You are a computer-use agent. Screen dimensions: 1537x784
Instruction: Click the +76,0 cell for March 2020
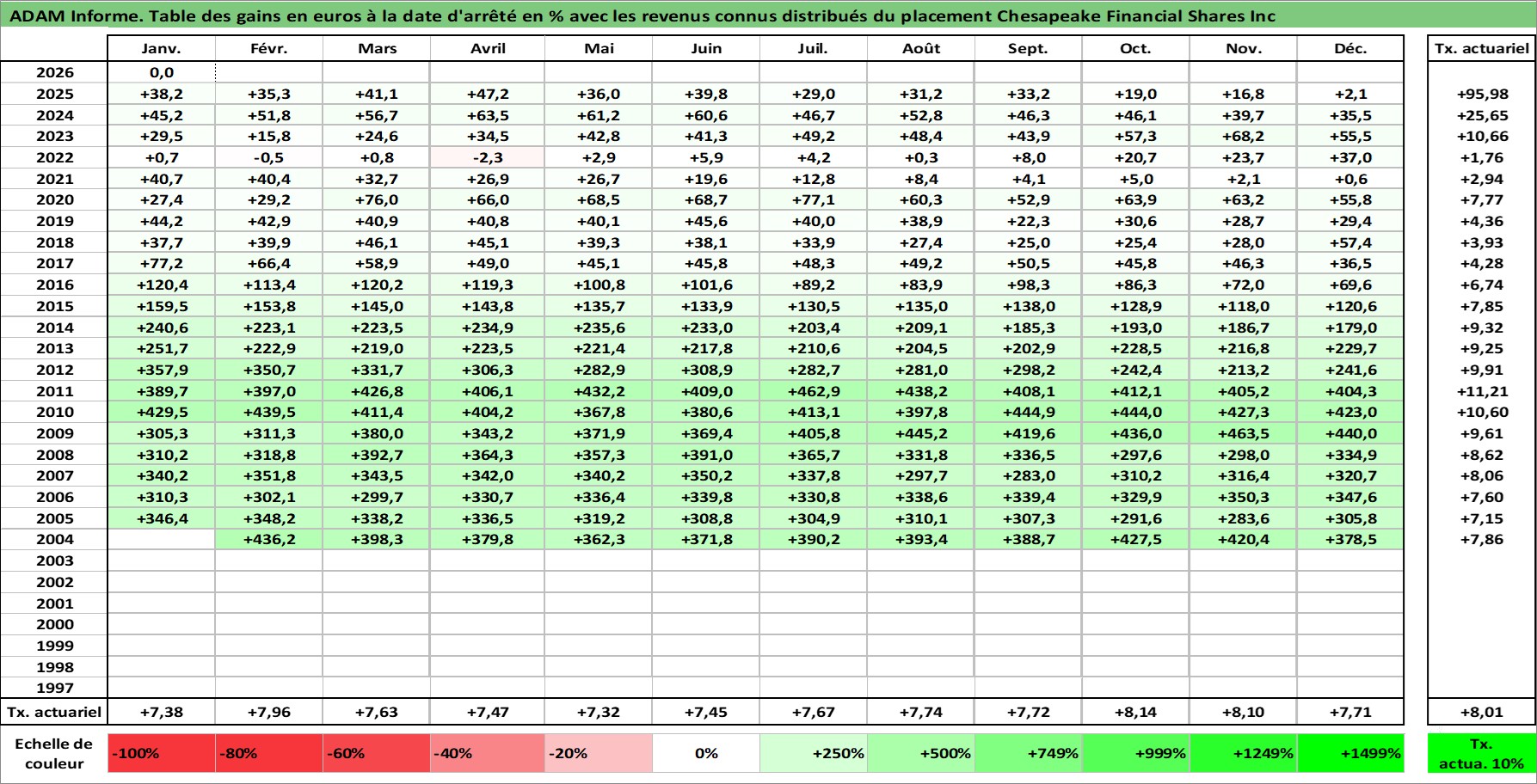(377, 199)
